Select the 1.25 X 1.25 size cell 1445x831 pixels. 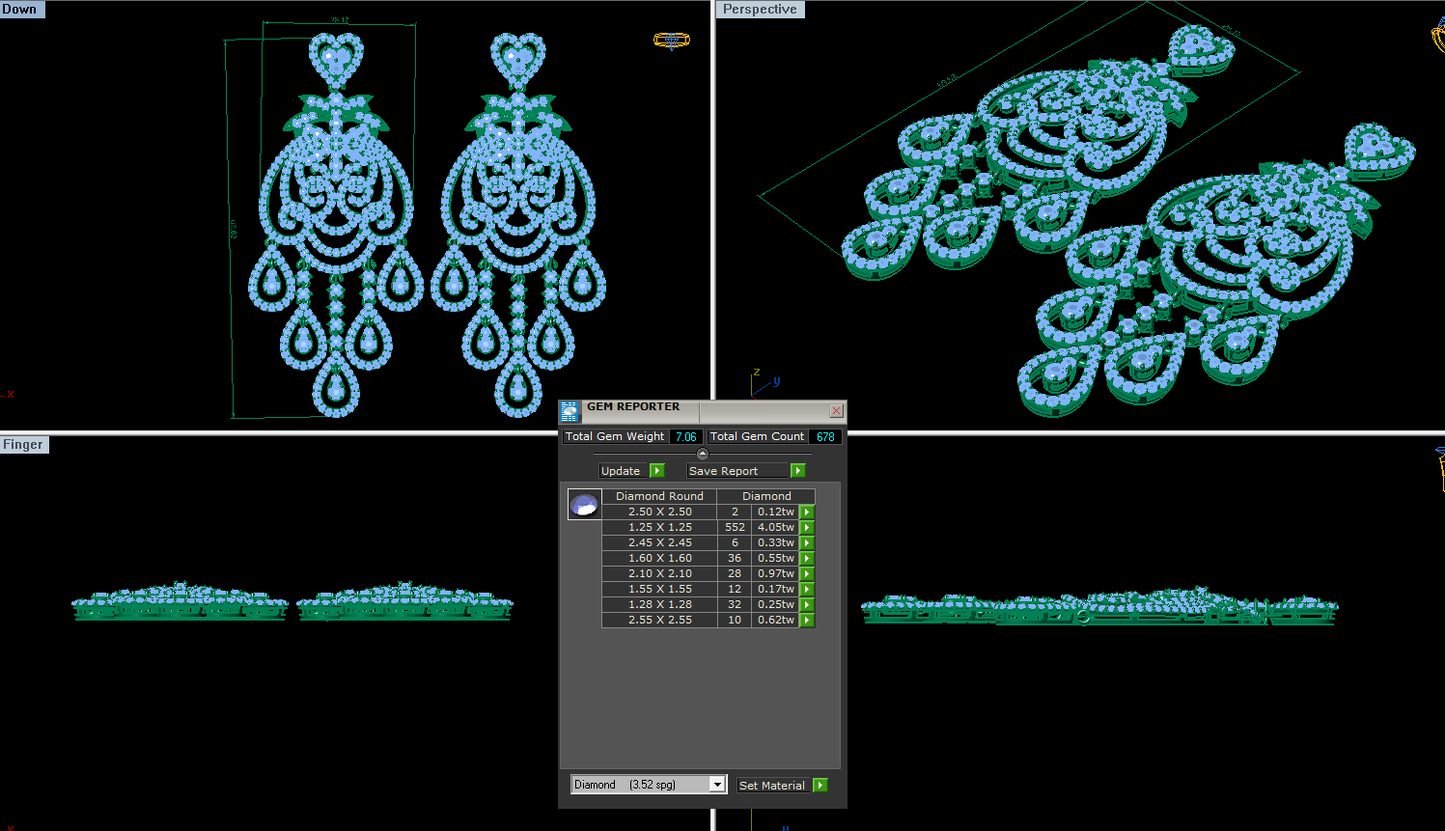[659, 527]
